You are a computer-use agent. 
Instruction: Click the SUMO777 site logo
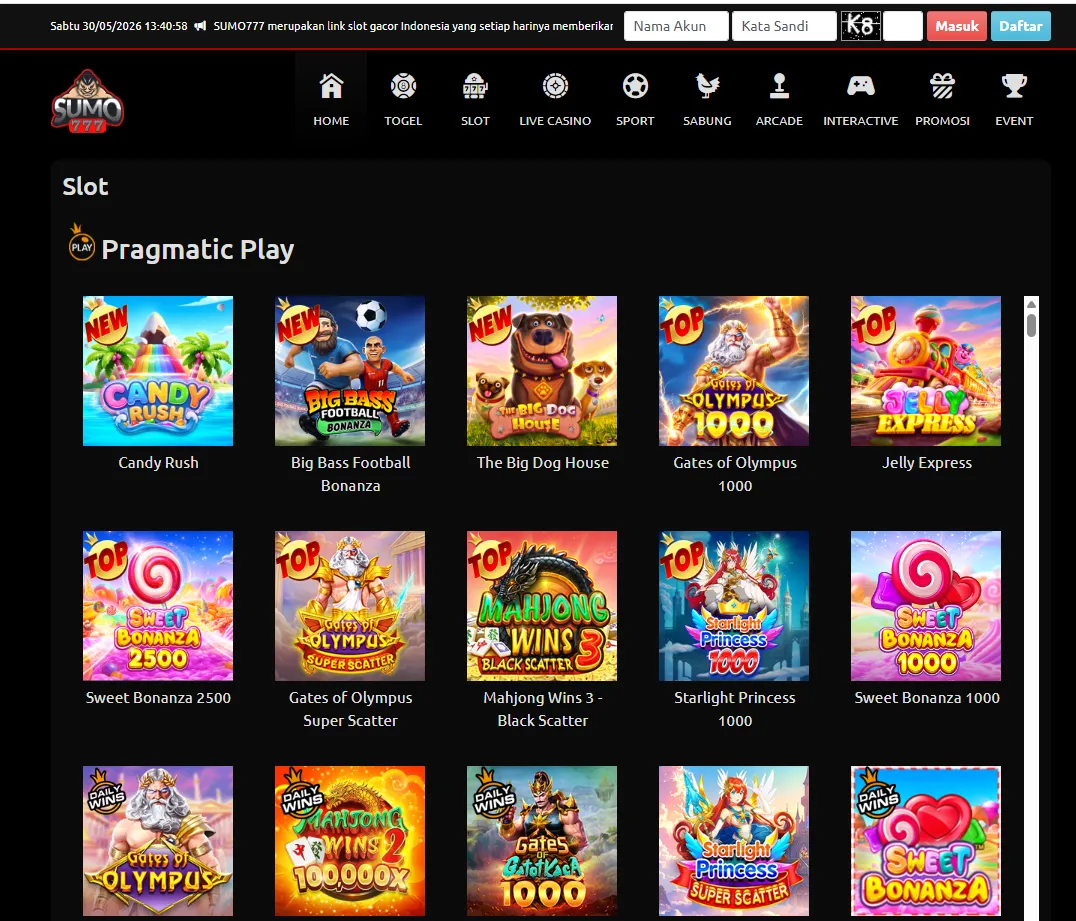[x=87, y=101]
